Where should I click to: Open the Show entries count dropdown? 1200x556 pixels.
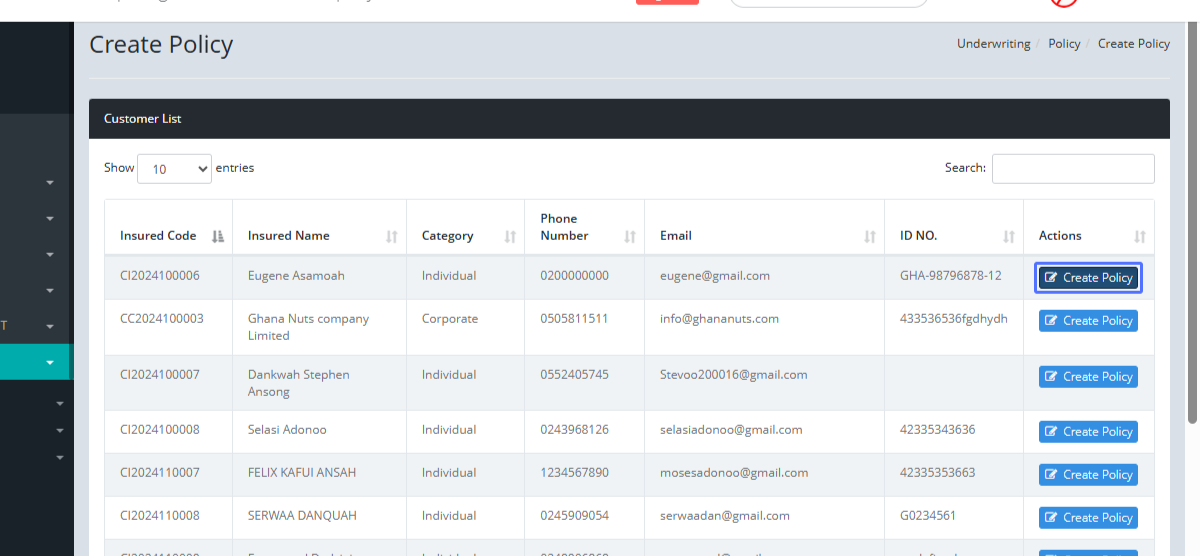[174, 169]
